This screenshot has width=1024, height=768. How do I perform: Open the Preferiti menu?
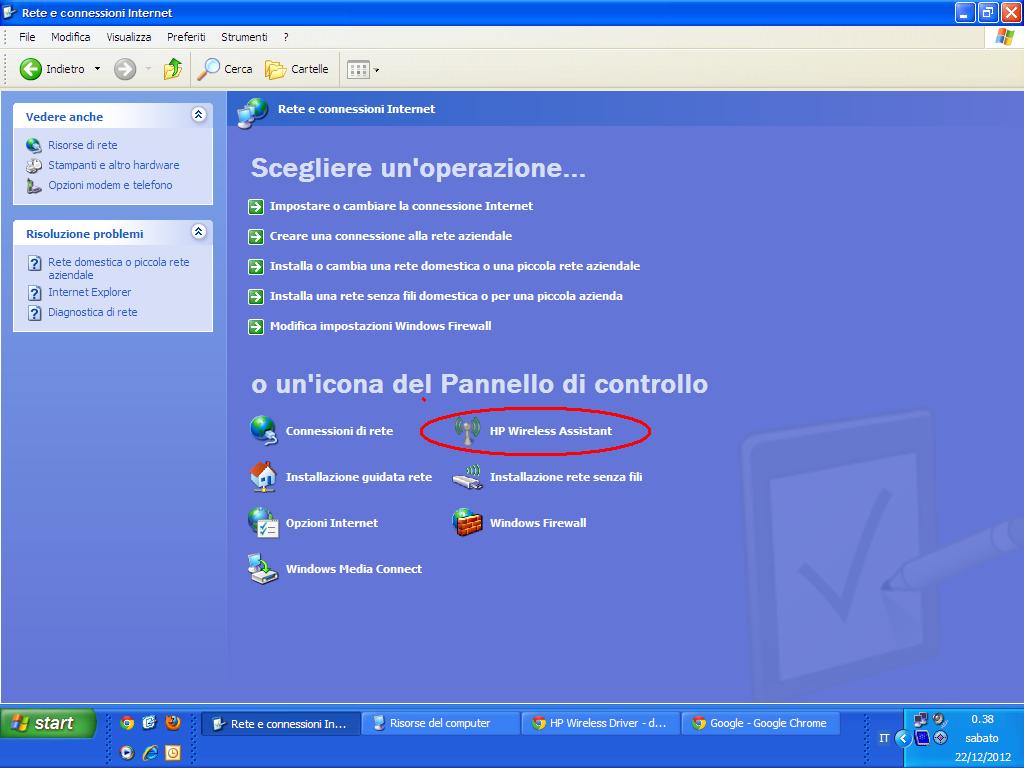tap(186, 37)
